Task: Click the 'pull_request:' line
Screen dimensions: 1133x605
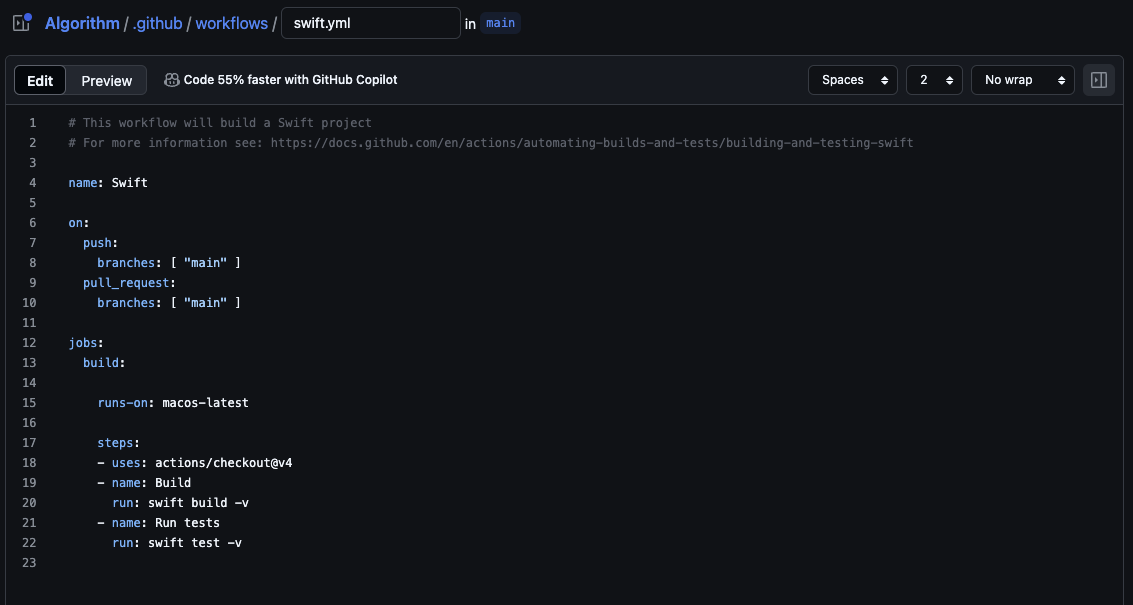Action: [129, 283]
